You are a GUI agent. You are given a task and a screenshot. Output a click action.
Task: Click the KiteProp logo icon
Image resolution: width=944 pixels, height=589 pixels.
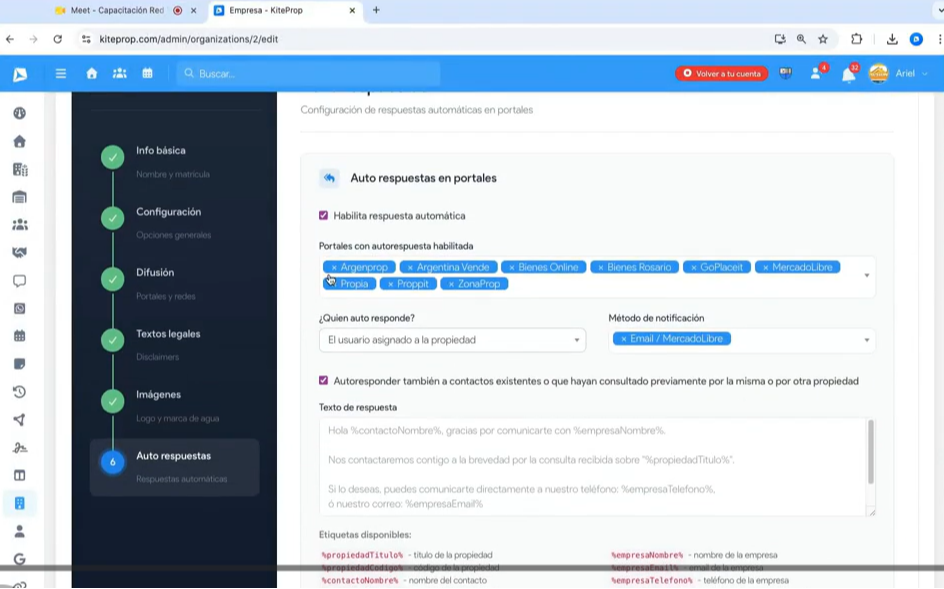pyautogui.click(x=20, y=74)
